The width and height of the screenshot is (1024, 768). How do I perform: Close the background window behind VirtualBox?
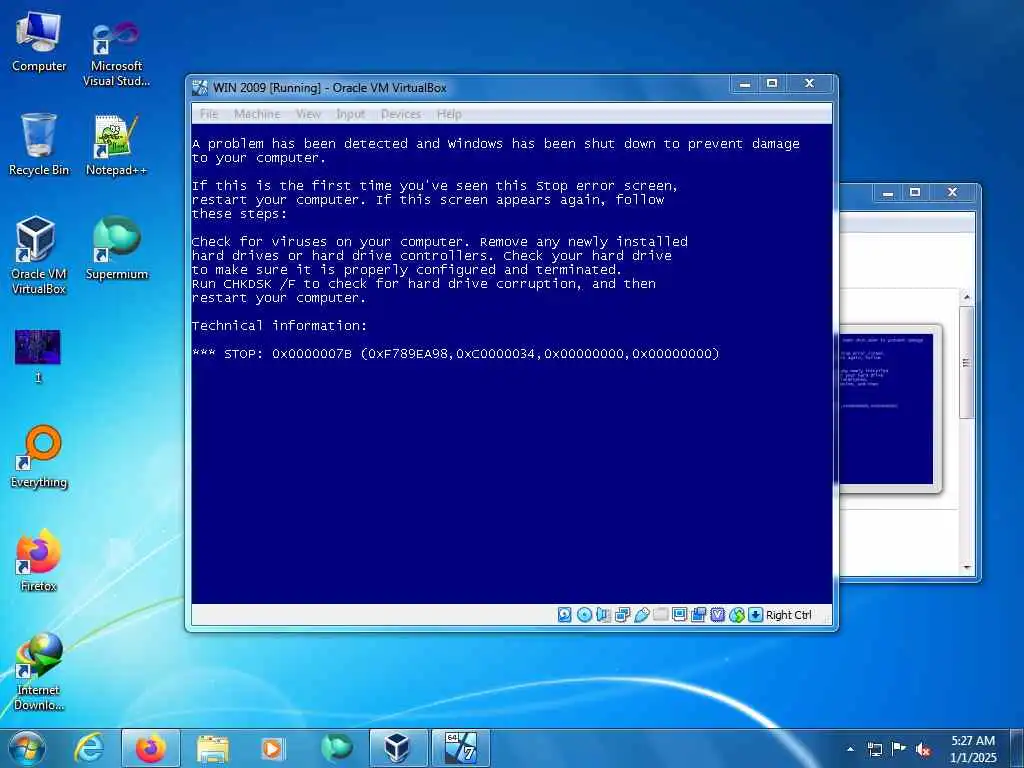pos(952,192)
